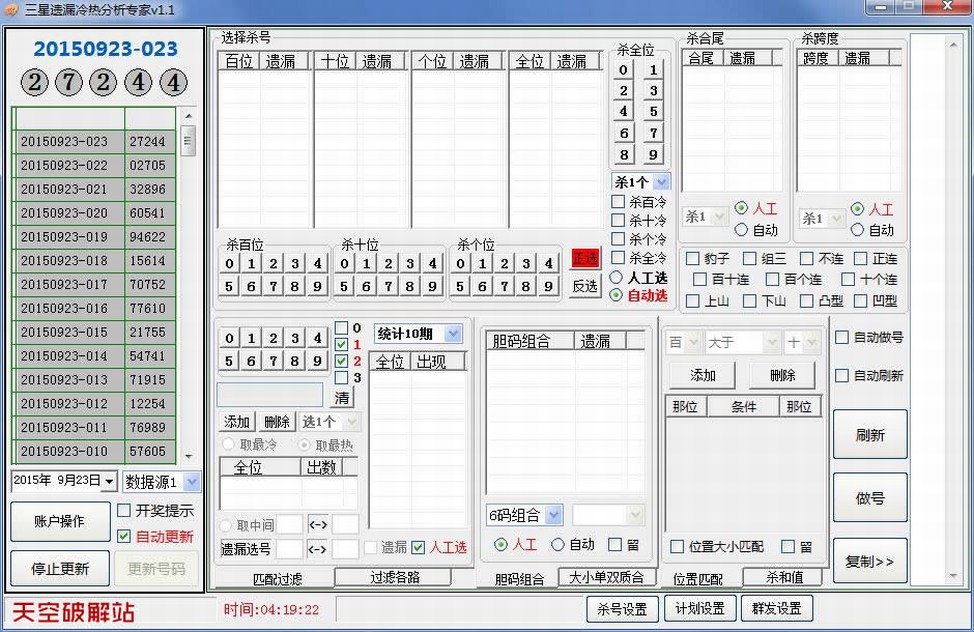The height and width of the screenshot is (632, 974).
Task: Enable the 杀百冷 checkbox
Action: pos(619,202)
